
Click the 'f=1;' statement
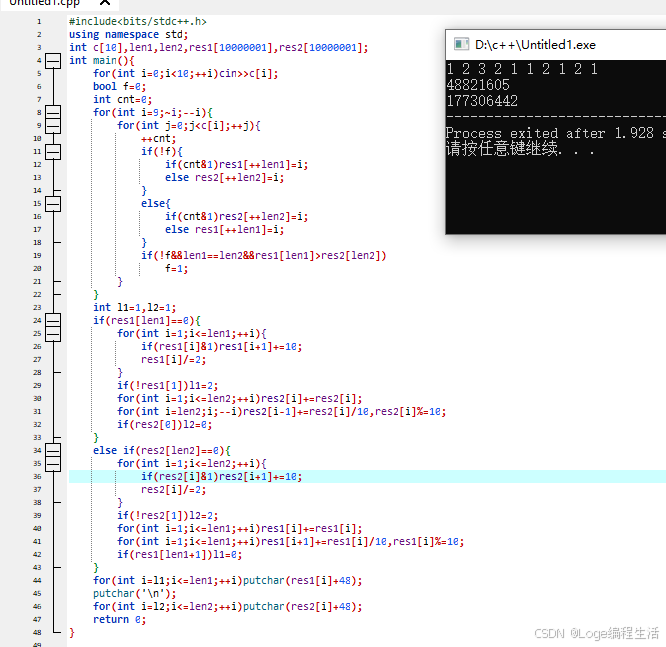coord(177,268)
